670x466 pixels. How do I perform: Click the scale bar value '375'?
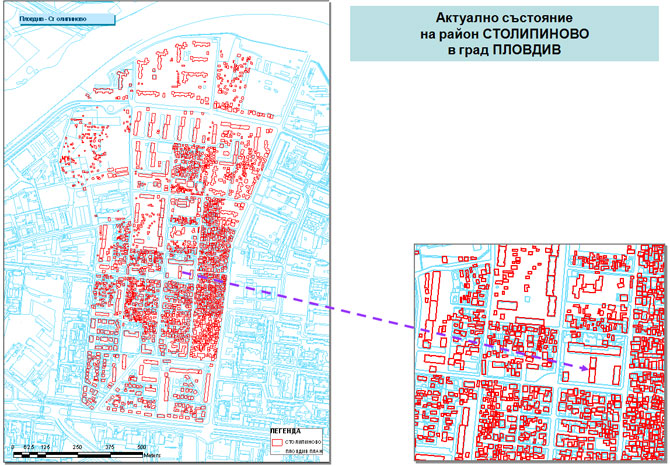tap(110, 447)
